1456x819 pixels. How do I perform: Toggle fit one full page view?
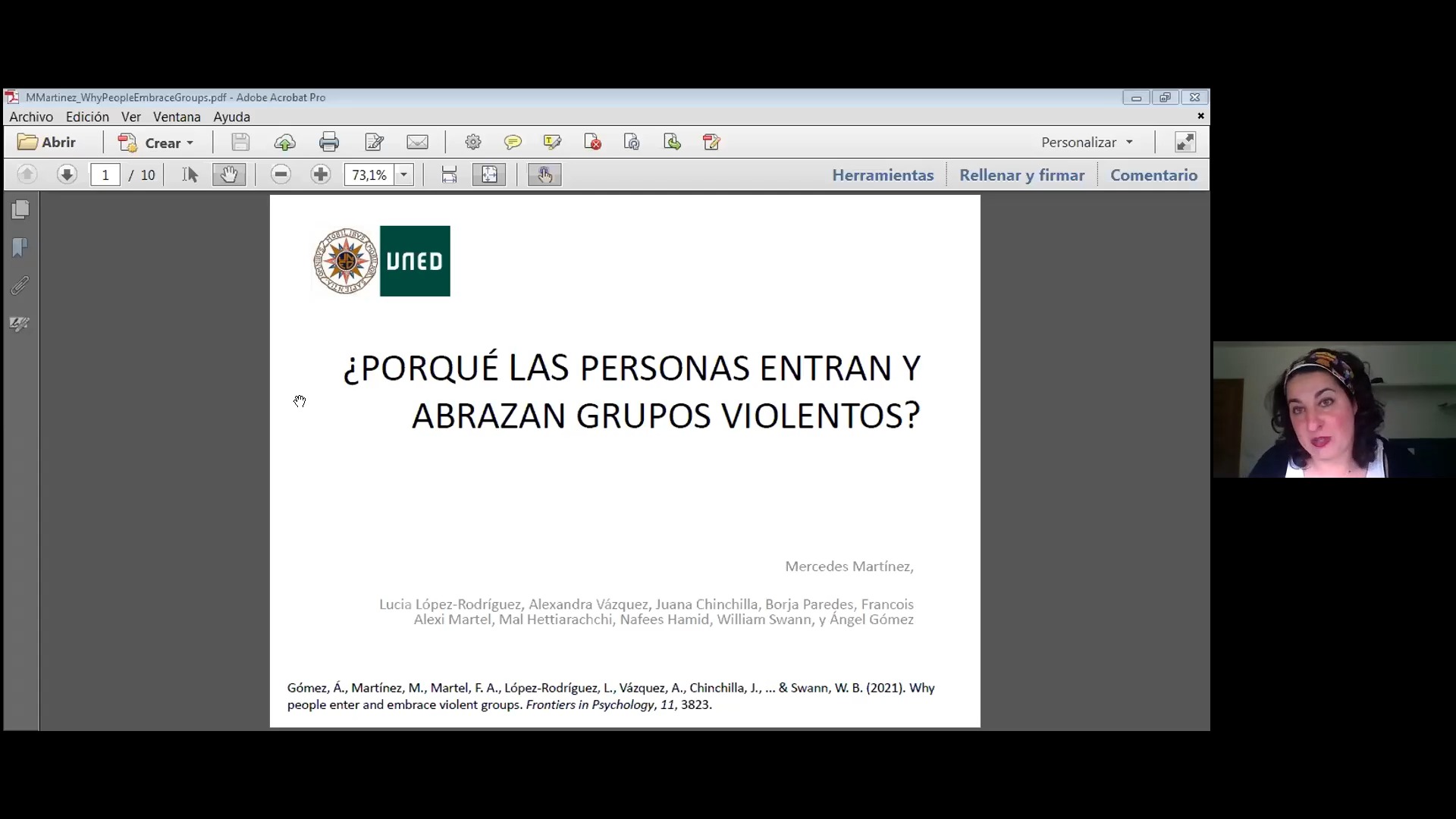coord(489,175)
